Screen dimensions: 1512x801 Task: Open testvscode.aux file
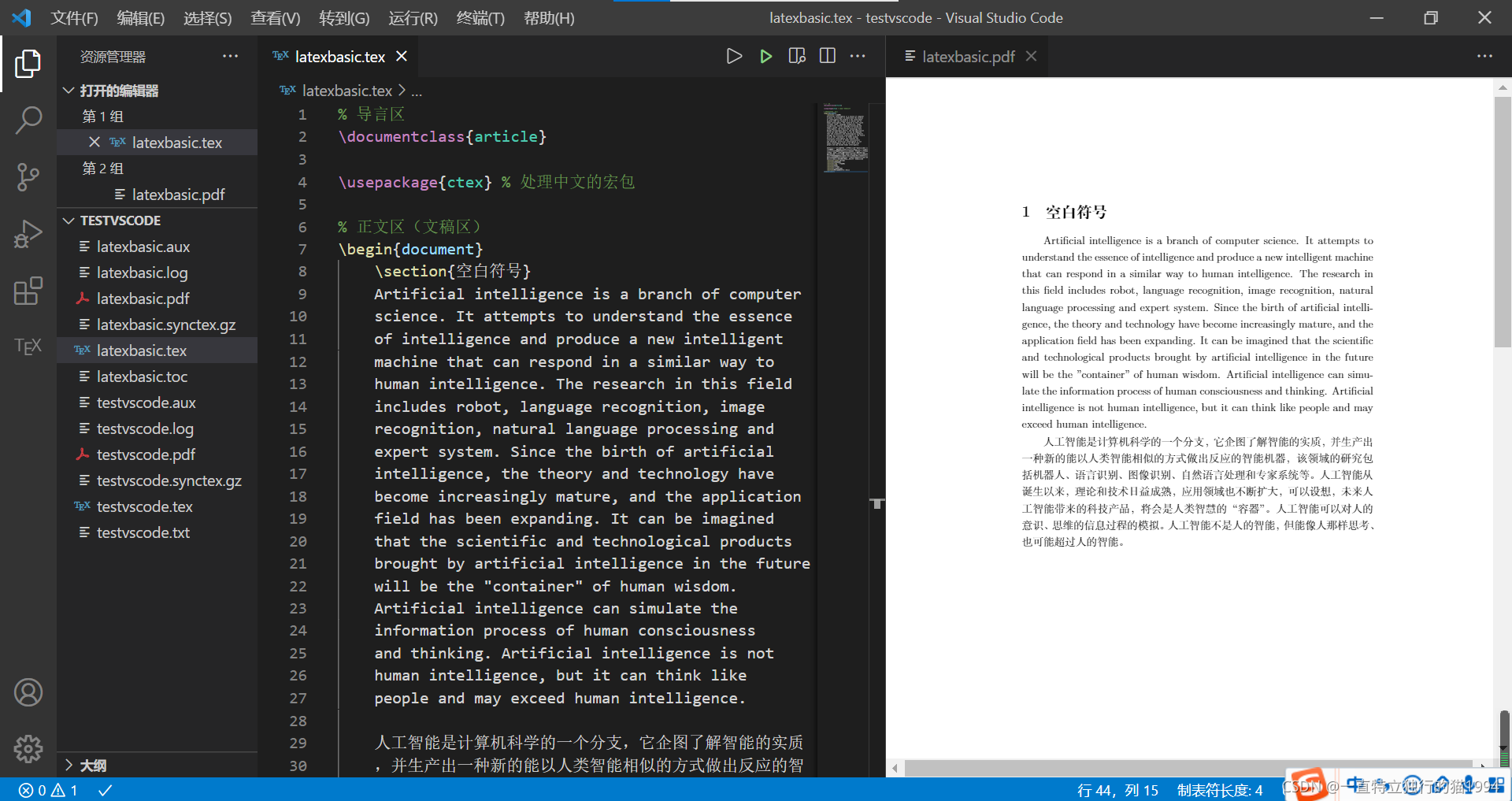point(146,402)
